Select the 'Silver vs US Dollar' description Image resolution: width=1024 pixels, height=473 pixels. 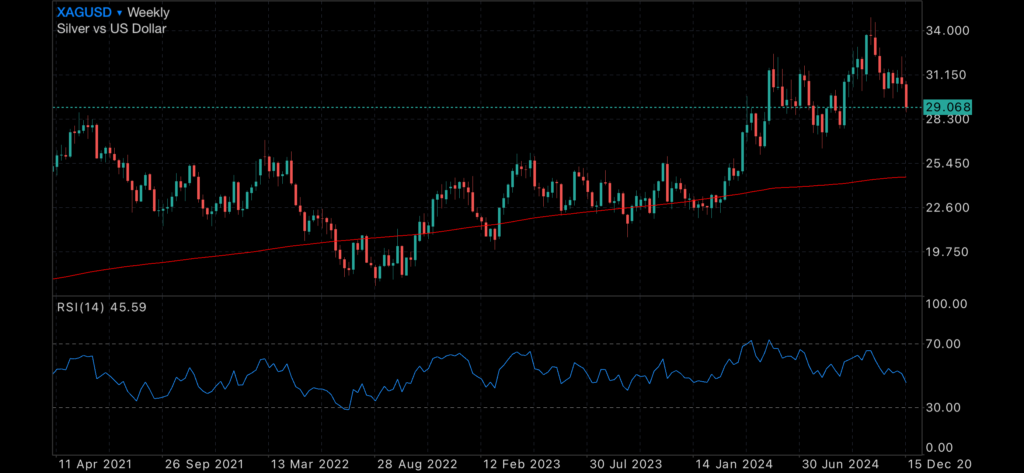pyautogui.click(x=111, y=29)
